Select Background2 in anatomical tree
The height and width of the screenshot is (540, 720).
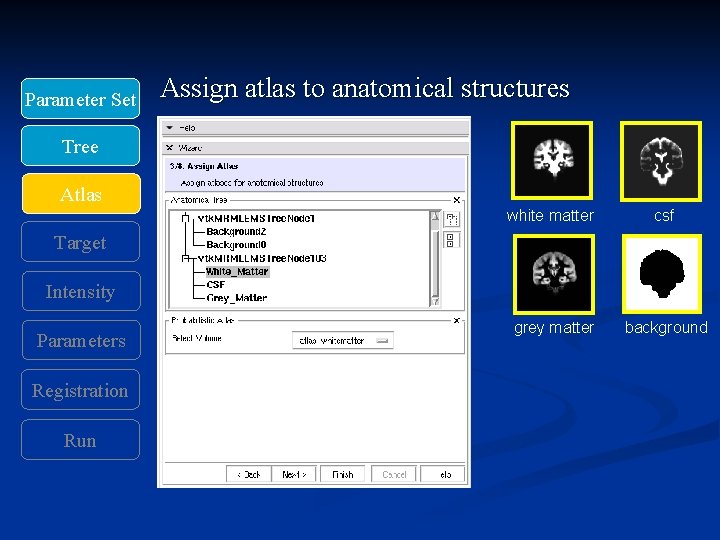pyautogui.click(x=236, y=231)
